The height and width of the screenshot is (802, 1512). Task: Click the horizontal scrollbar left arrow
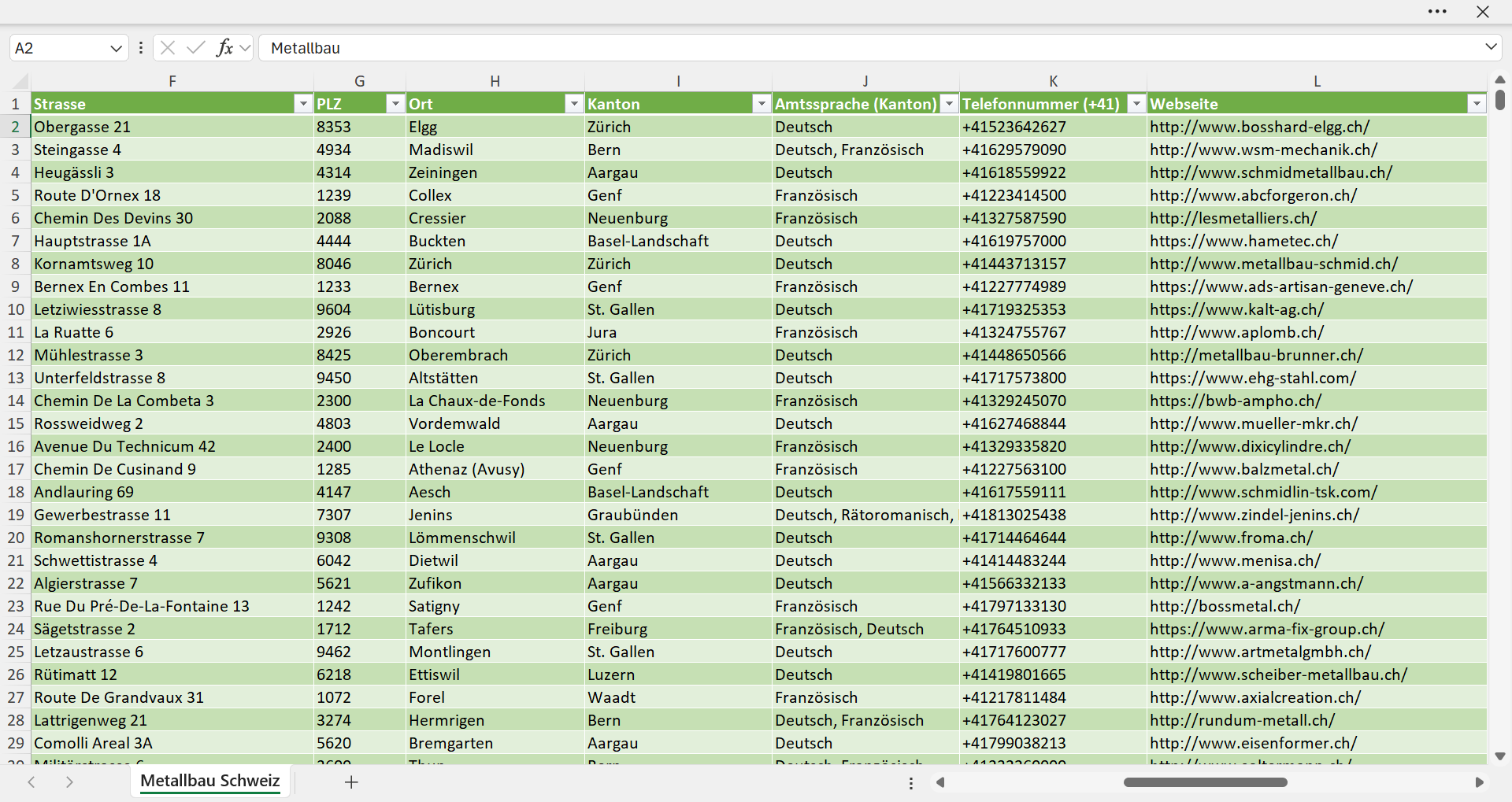pyautogui.click(x=940, y=782)
